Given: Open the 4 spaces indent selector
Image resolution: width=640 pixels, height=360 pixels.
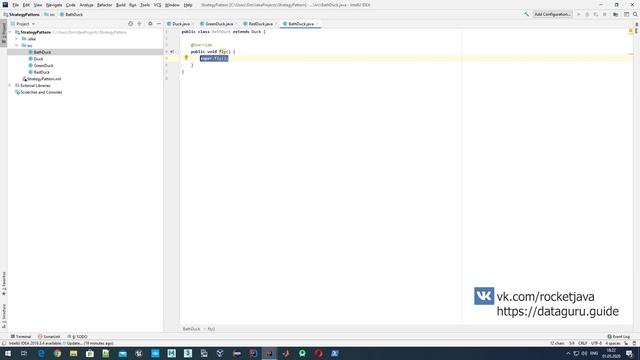Looking at the screenshot, I should click(613, 343).
